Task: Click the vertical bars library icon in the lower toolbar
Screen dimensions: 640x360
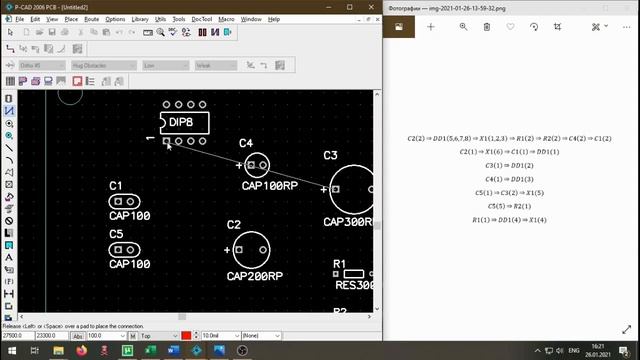Action: [10, 81]
